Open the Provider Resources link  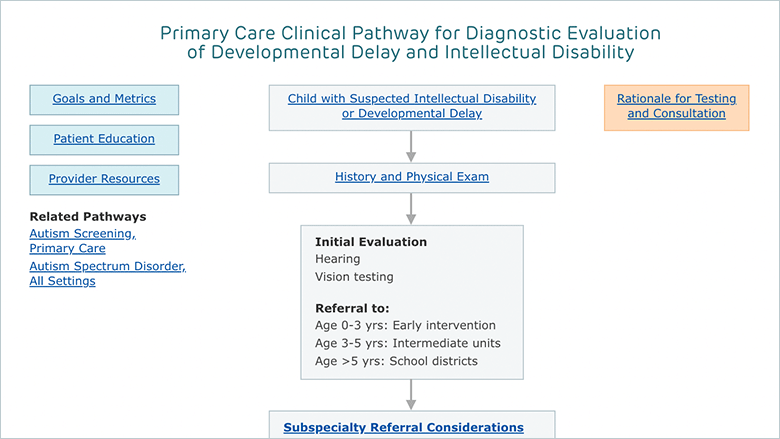pyautogui.click(x=104, y=179)
